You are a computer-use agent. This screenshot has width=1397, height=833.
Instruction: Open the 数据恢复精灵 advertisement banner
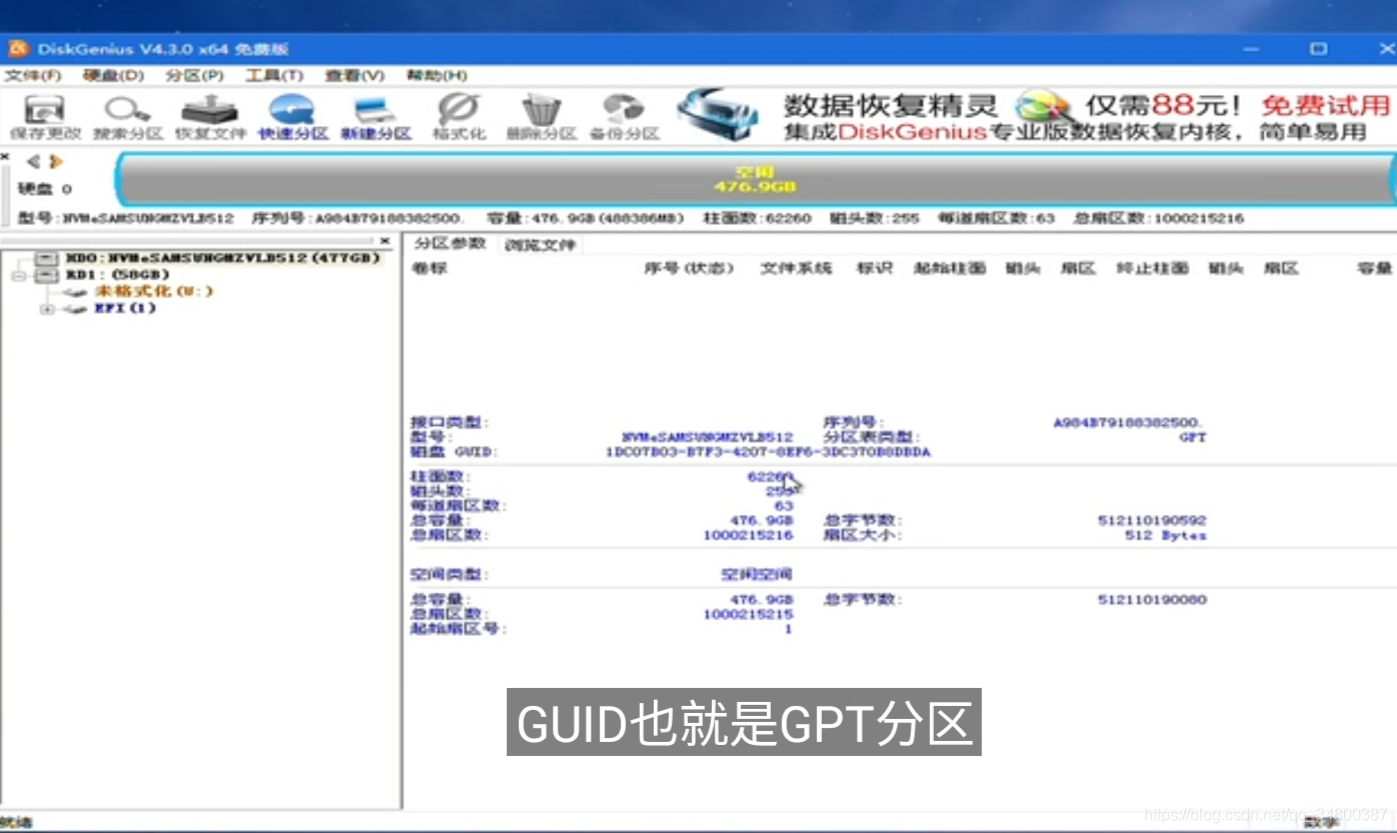point(1035,115)
